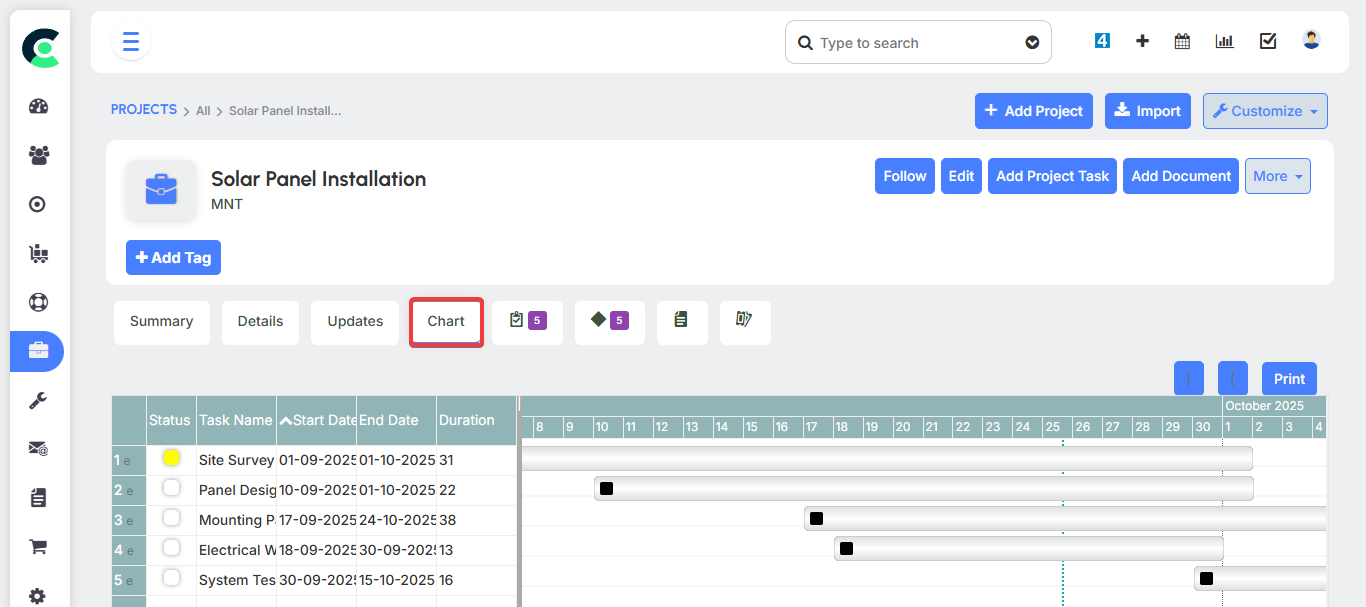Select the wrench tools icon in the sidebar
This screenshot has height=607, width=1366.
37,400
